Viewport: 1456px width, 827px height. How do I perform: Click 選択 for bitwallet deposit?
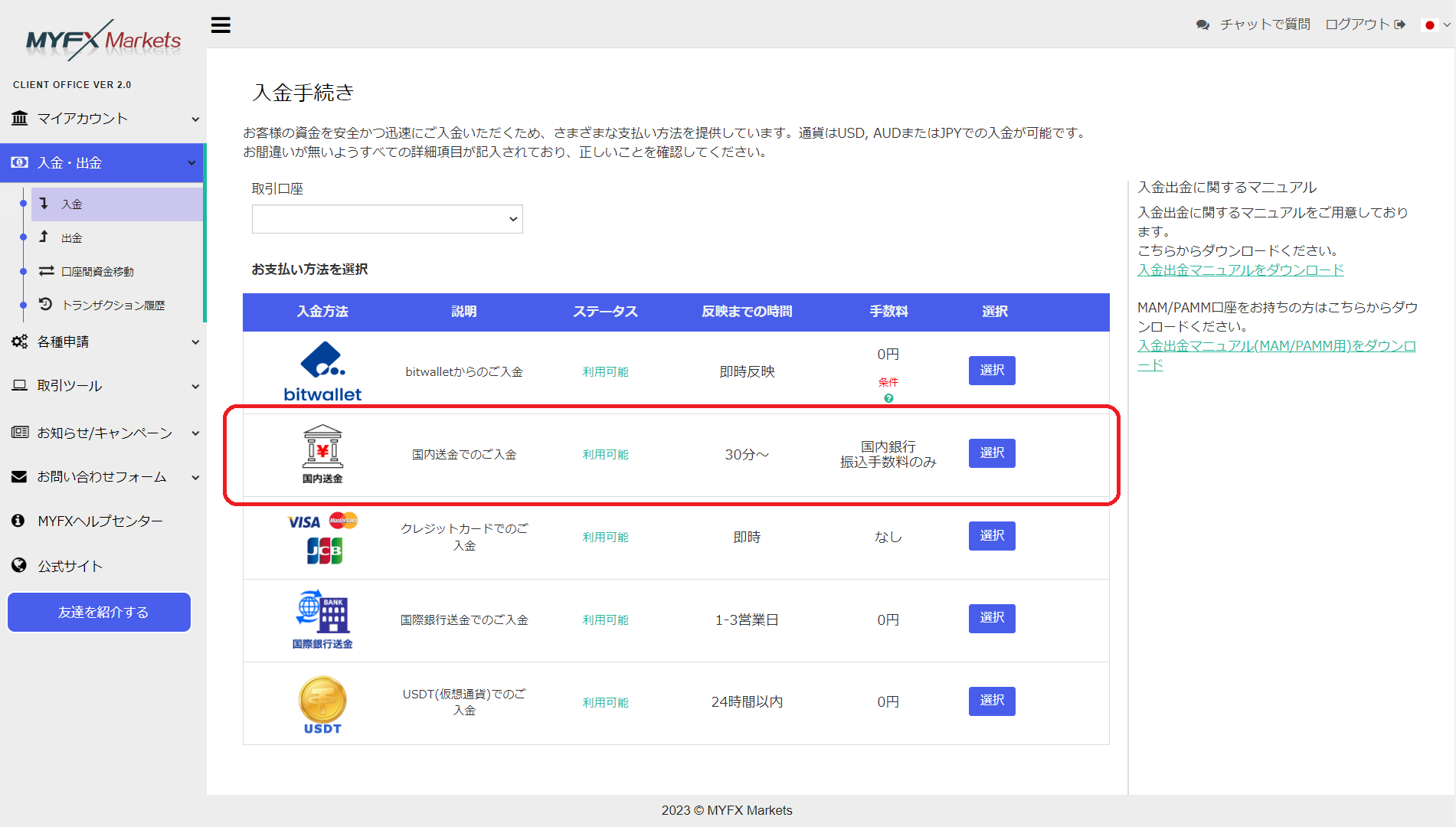pos(992,371)
